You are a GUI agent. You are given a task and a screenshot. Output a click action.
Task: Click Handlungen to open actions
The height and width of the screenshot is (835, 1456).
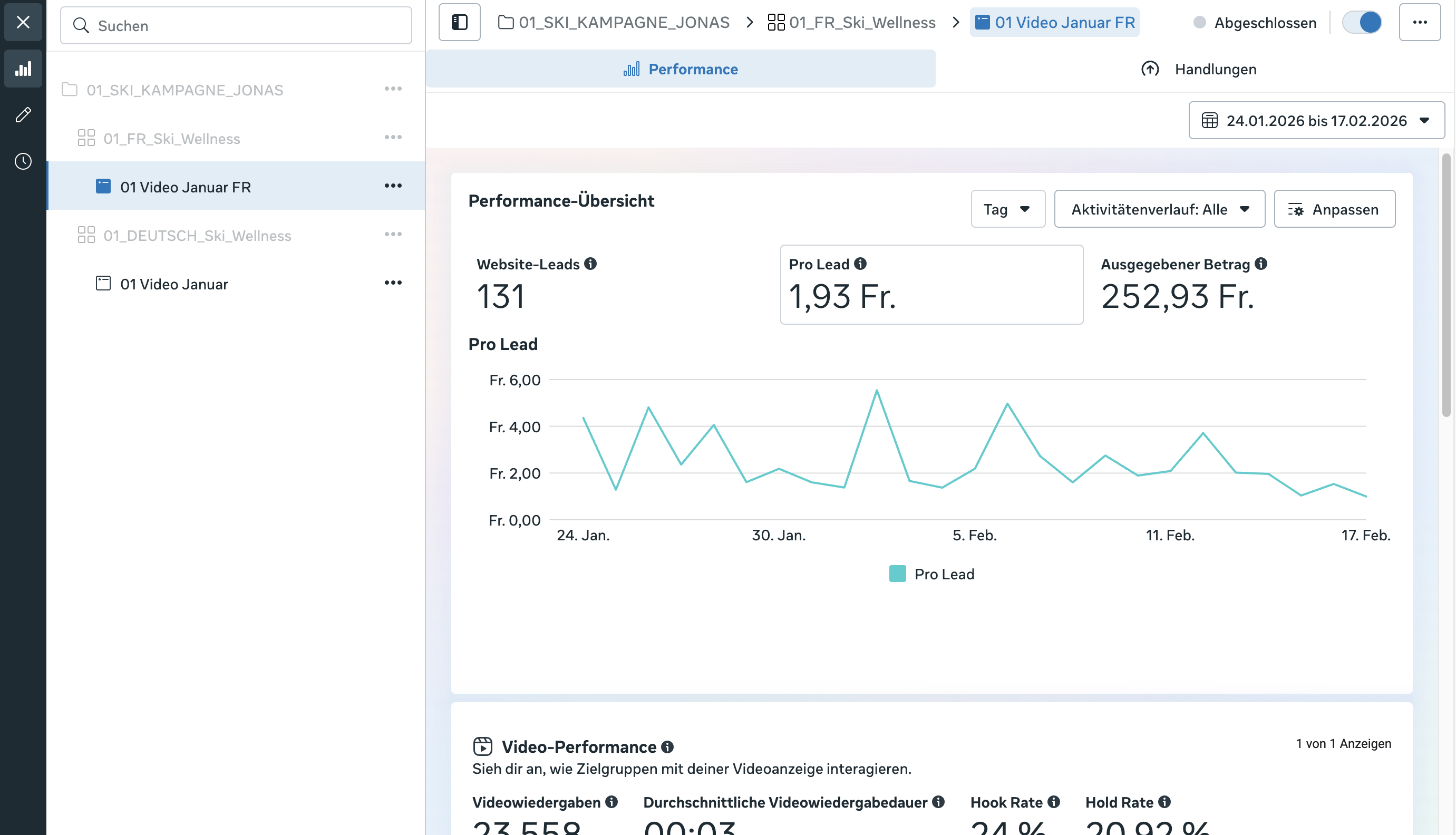point(1198,69)
